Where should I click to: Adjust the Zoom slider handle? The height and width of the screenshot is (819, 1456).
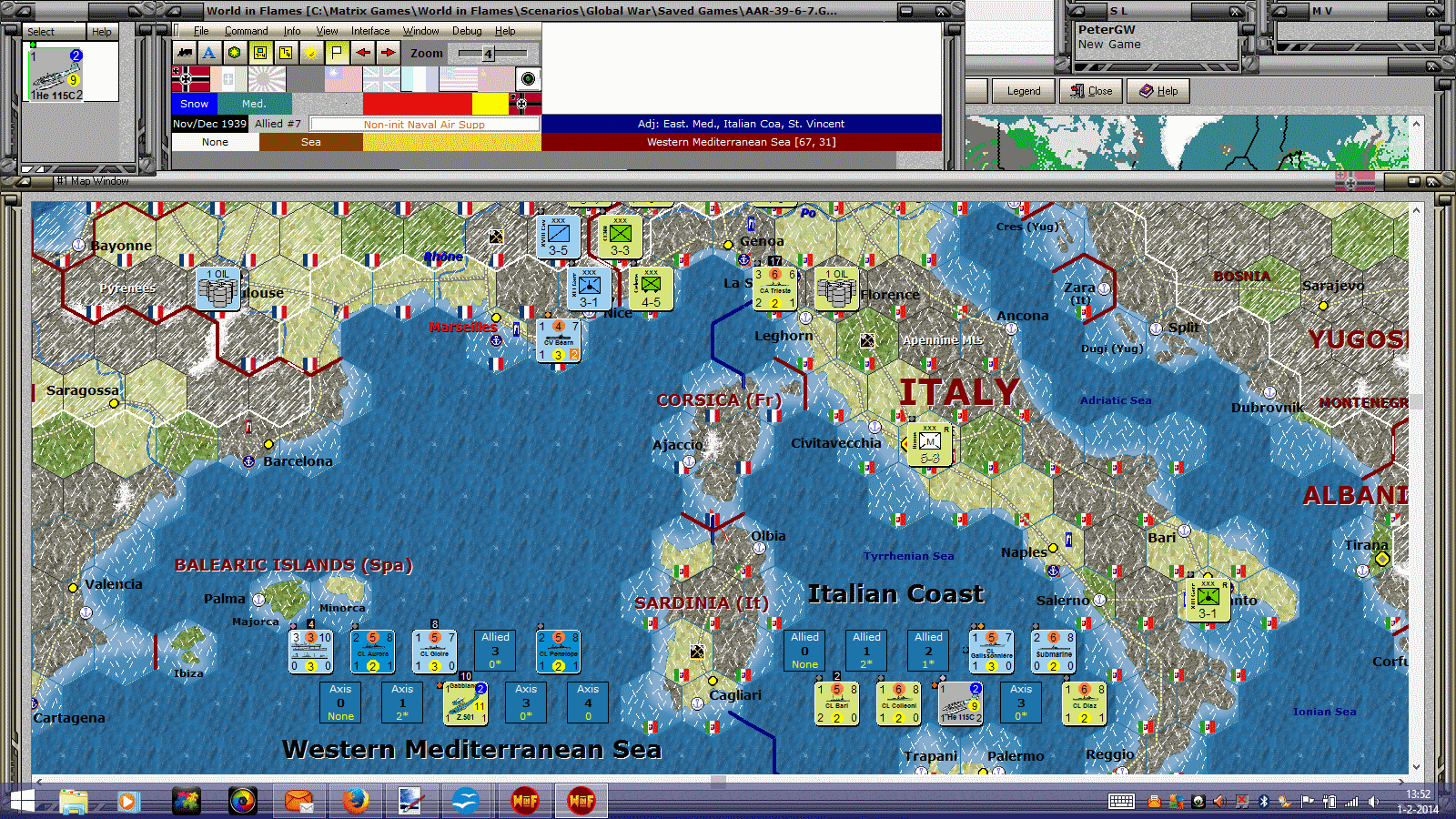[489, 54]
